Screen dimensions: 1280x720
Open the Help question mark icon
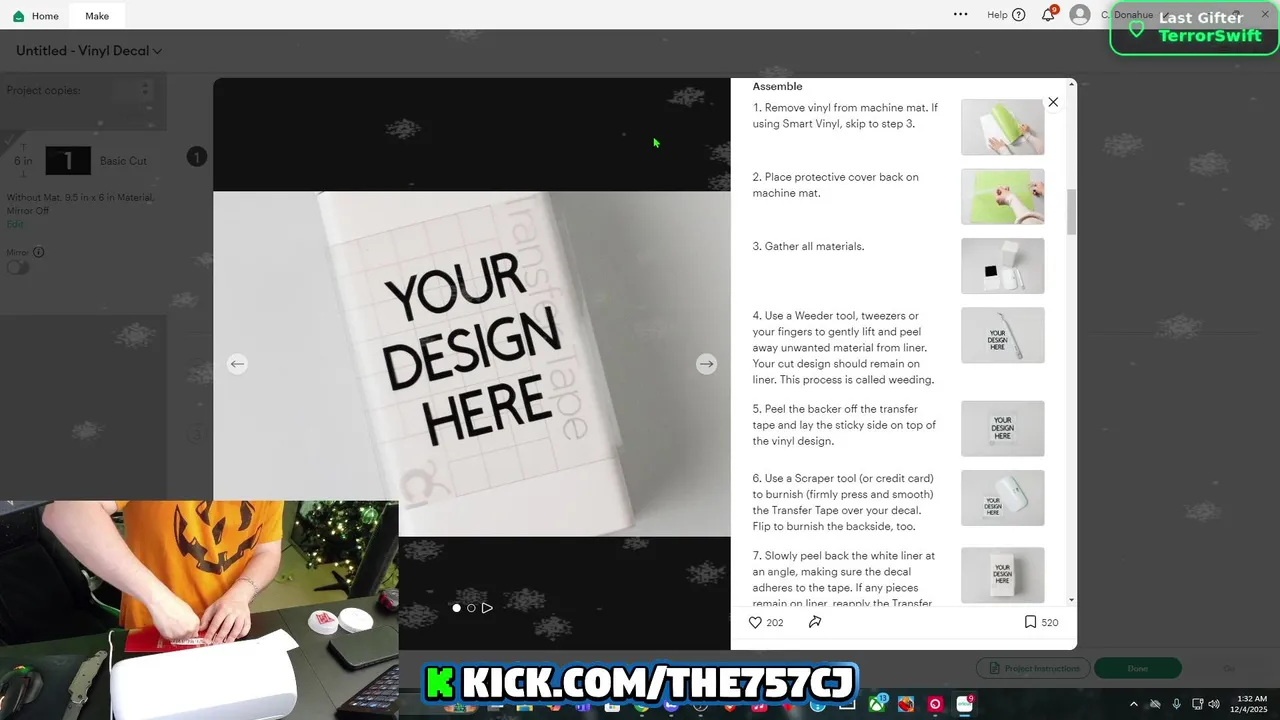(1019, 15)
